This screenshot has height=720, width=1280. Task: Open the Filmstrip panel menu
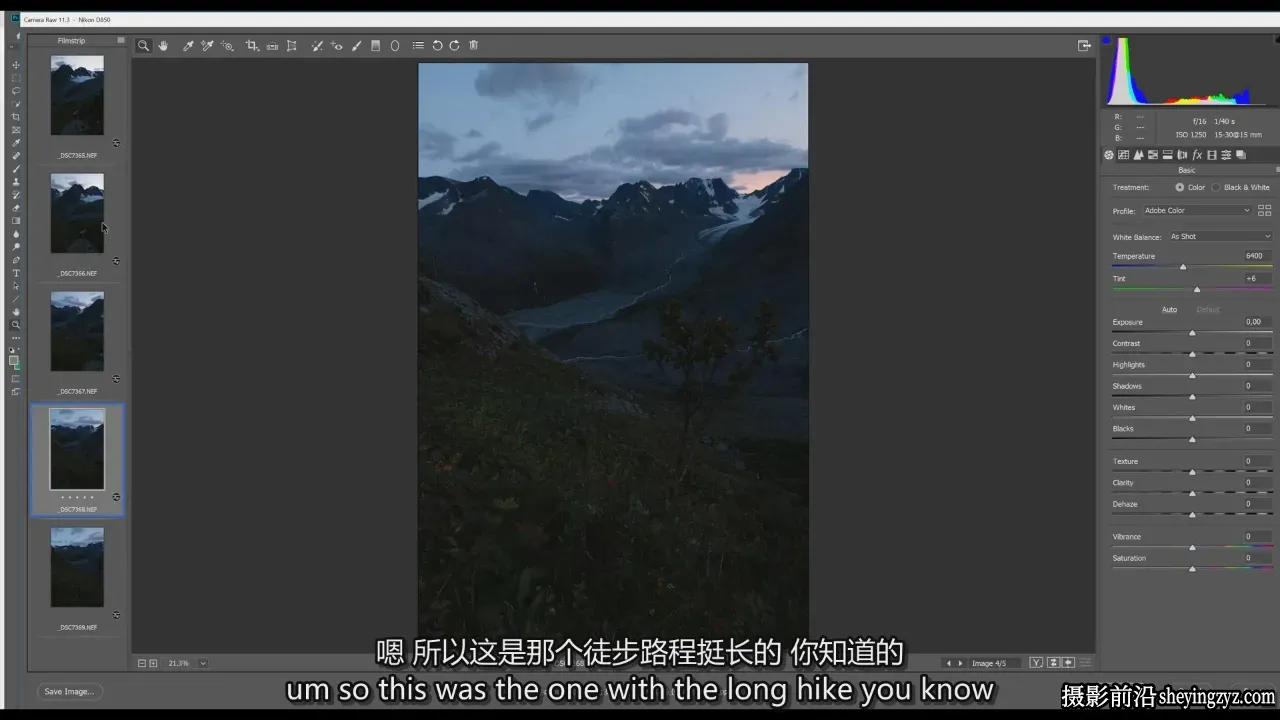pyautogui.click(x=121, y=41)
